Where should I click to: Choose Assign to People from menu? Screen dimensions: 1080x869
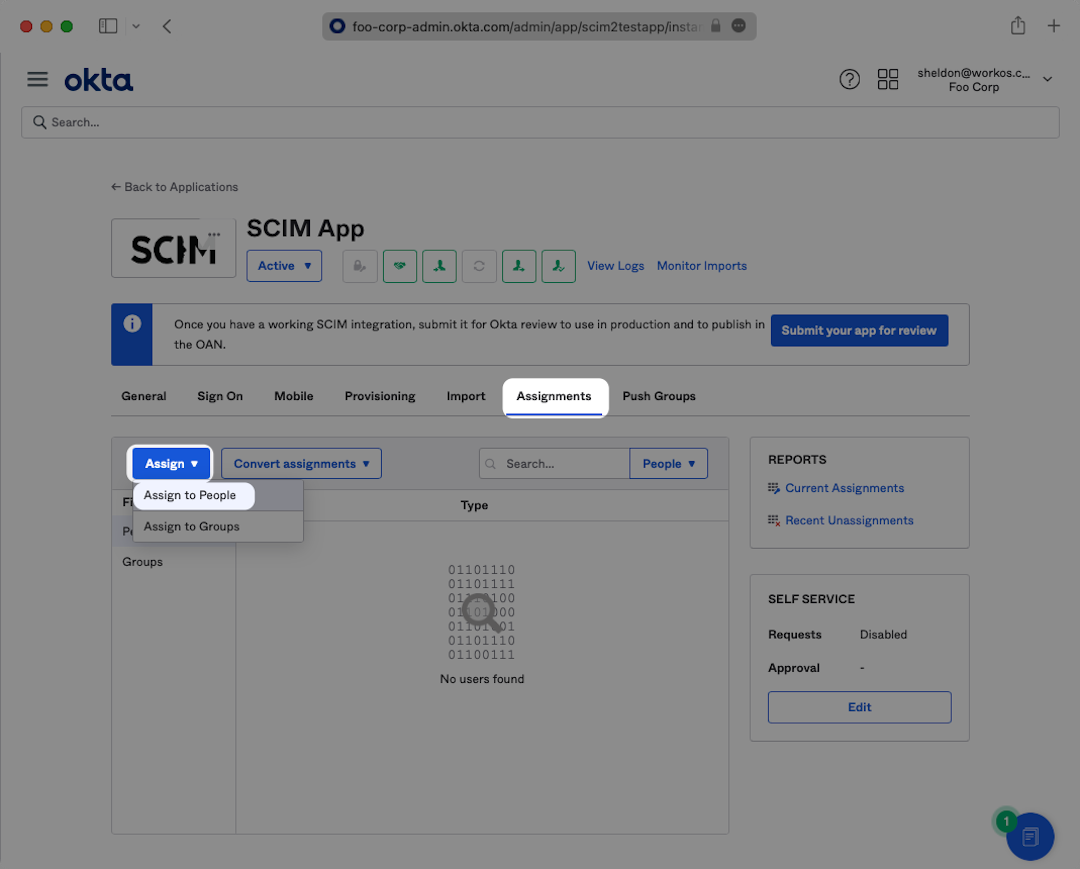click(190, 495)
